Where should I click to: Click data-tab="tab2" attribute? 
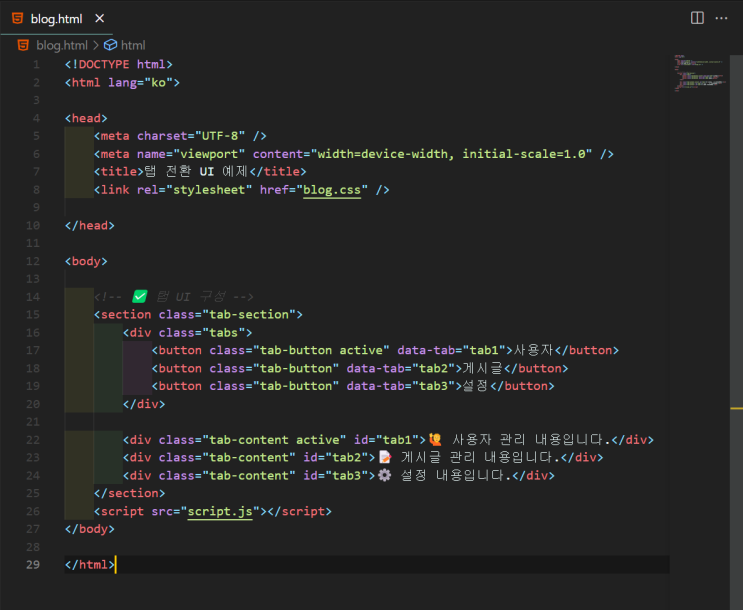point(401,368)
